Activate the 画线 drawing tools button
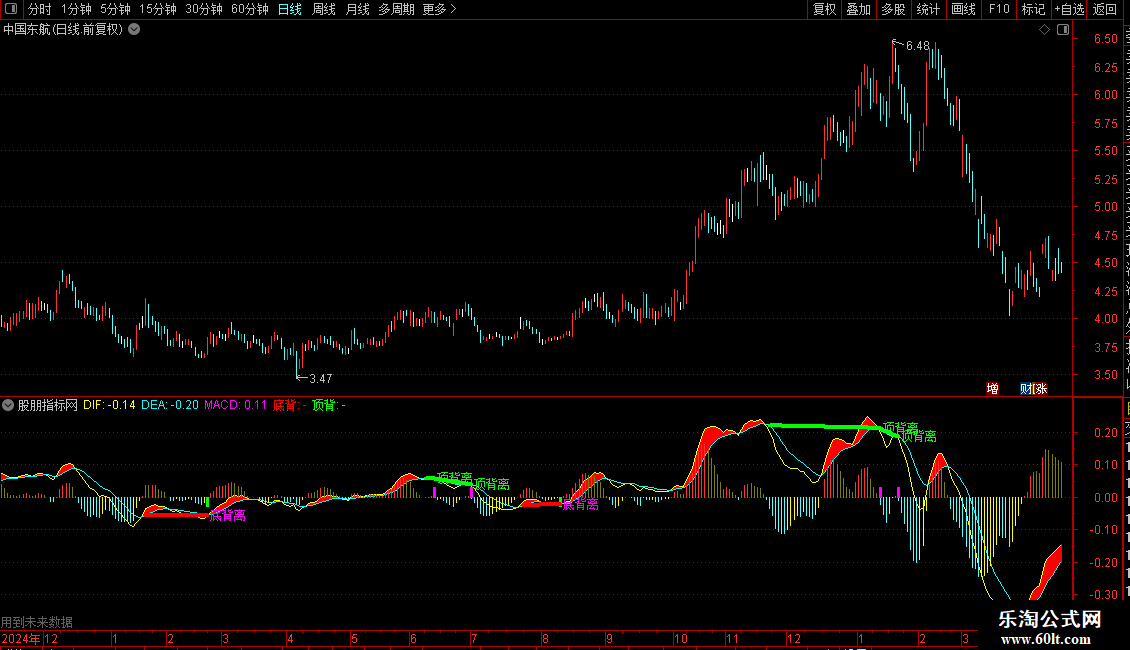The width and height of the screenshot is (1130, 650). (x=964, y=9)
